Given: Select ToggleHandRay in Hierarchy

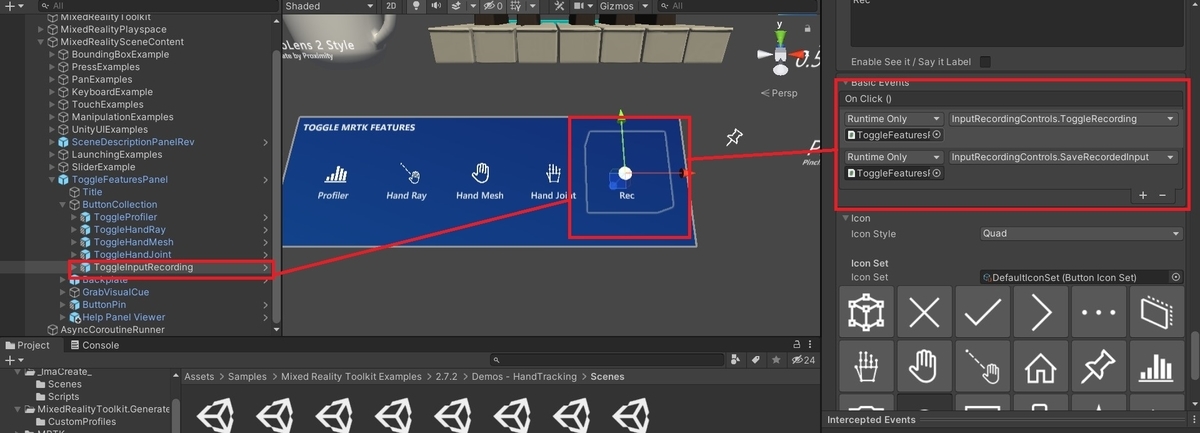Looking at the screenshot, I should (130, 230).
